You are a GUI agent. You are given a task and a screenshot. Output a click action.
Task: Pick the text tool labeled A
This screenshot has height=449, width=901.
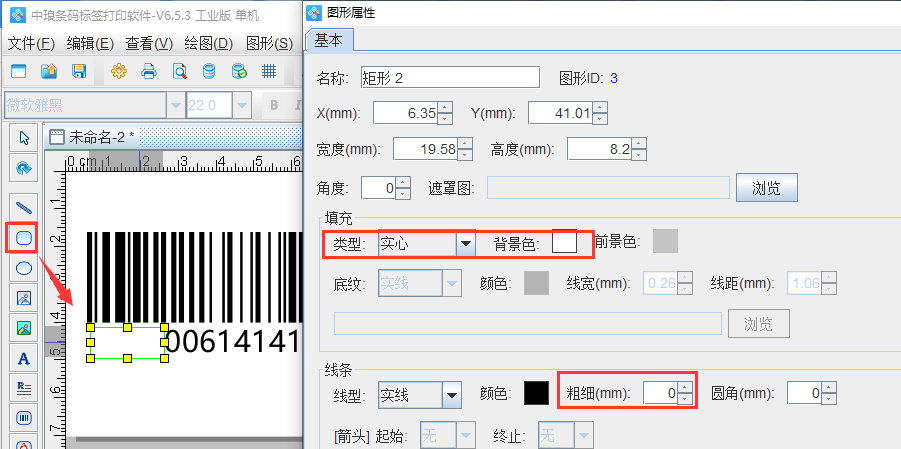[24, 357]
